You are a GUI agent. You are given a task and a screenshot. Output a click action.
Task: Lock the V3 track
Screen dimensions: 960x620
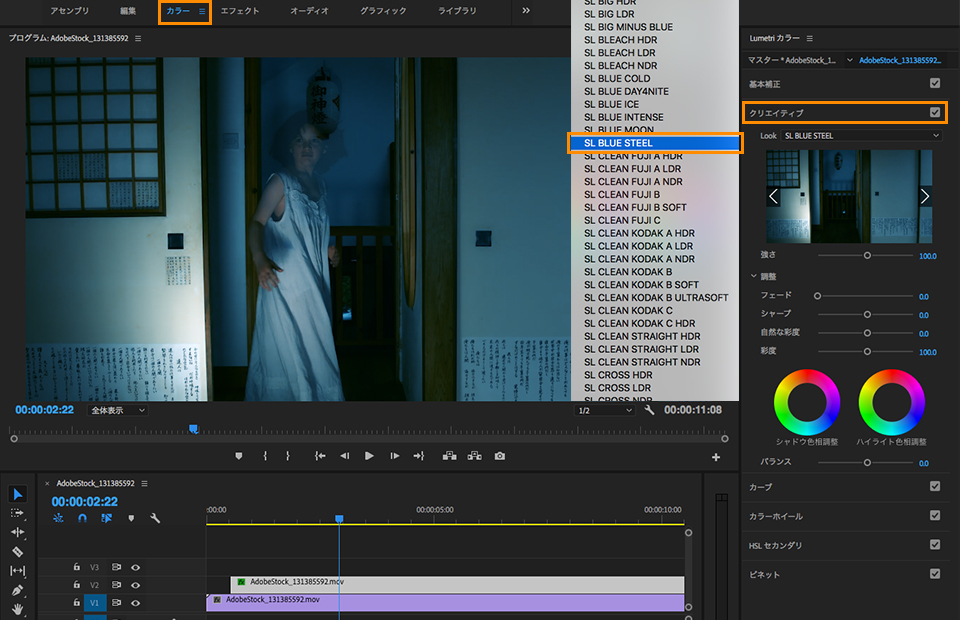pos(77,567)
